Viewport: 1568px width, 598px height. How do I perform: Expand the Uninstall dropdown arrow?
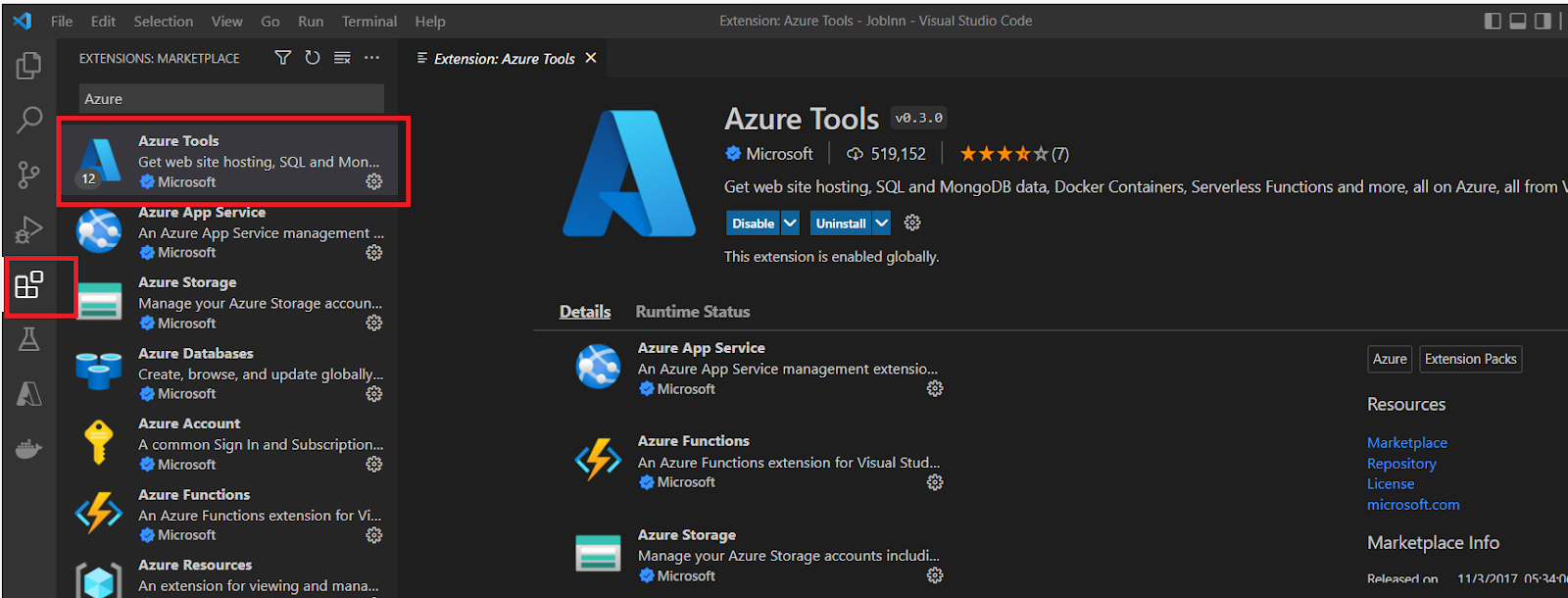tap(881, 223)
